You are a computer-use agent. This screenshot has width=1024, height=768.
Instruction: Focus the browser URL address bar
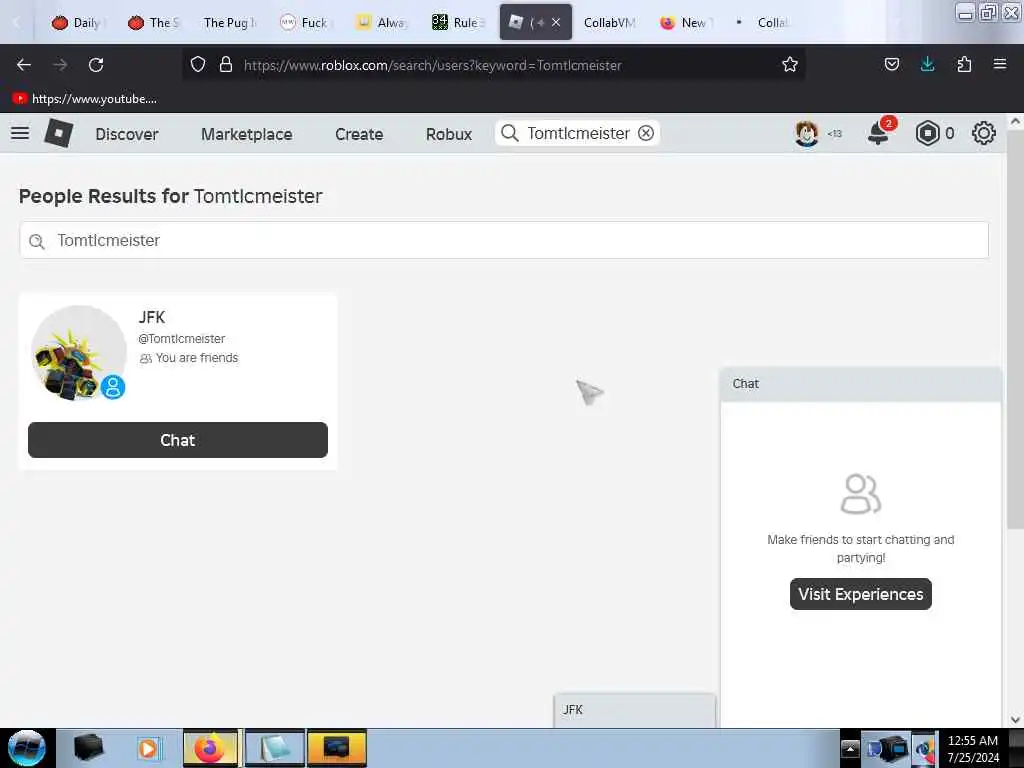(x=493, y=65)
